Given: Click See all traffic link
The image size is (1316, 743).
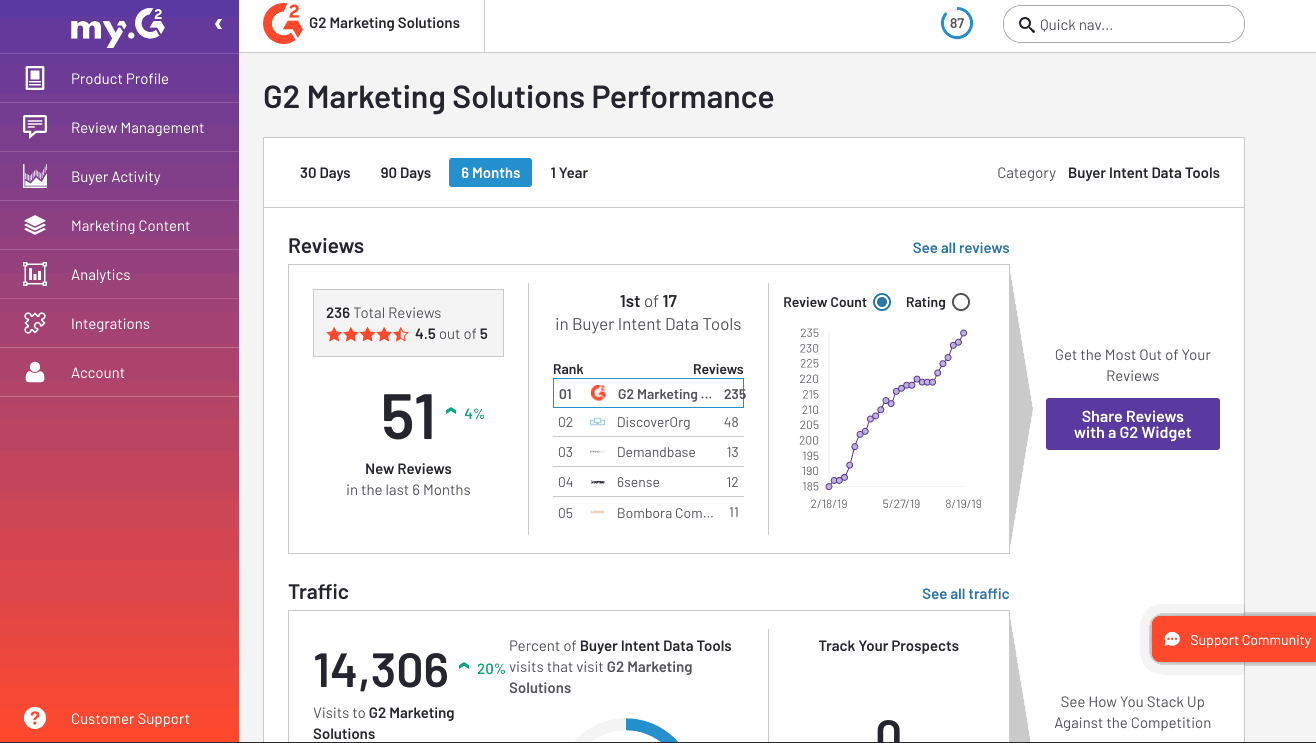Looking at the screenshot, I should (x=966, y=594).
